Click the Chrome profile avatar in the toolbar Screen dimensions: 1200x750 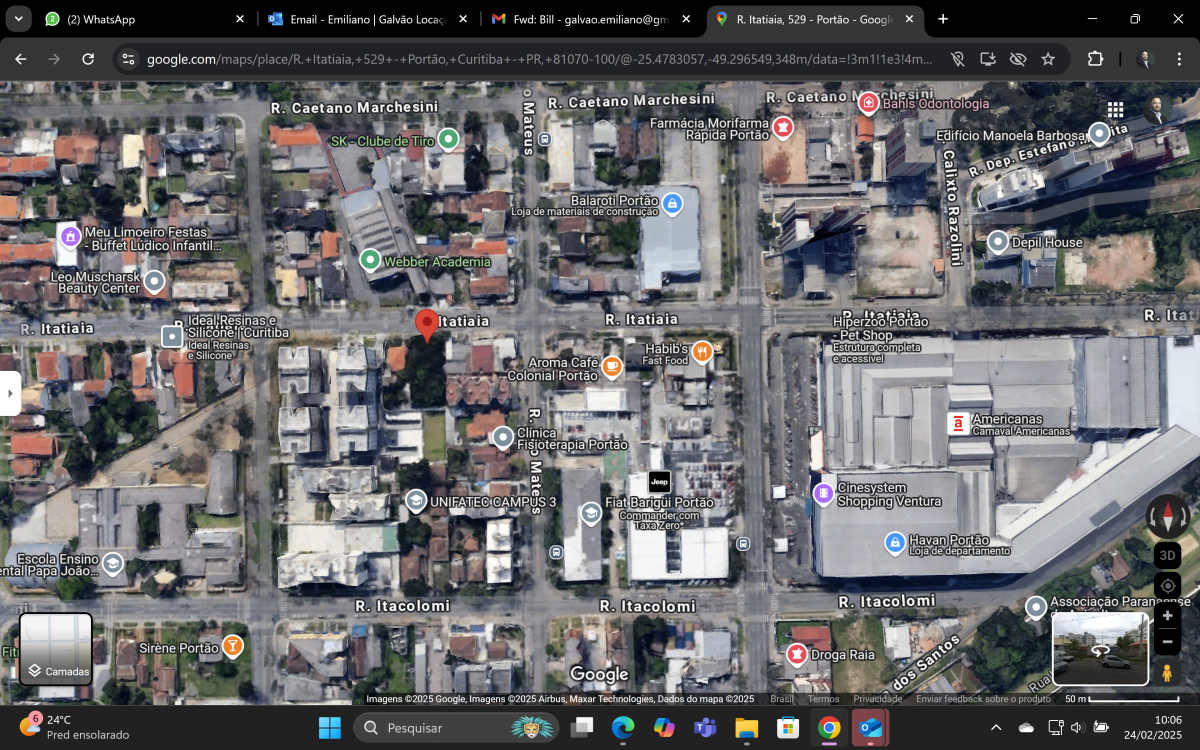1146,59
